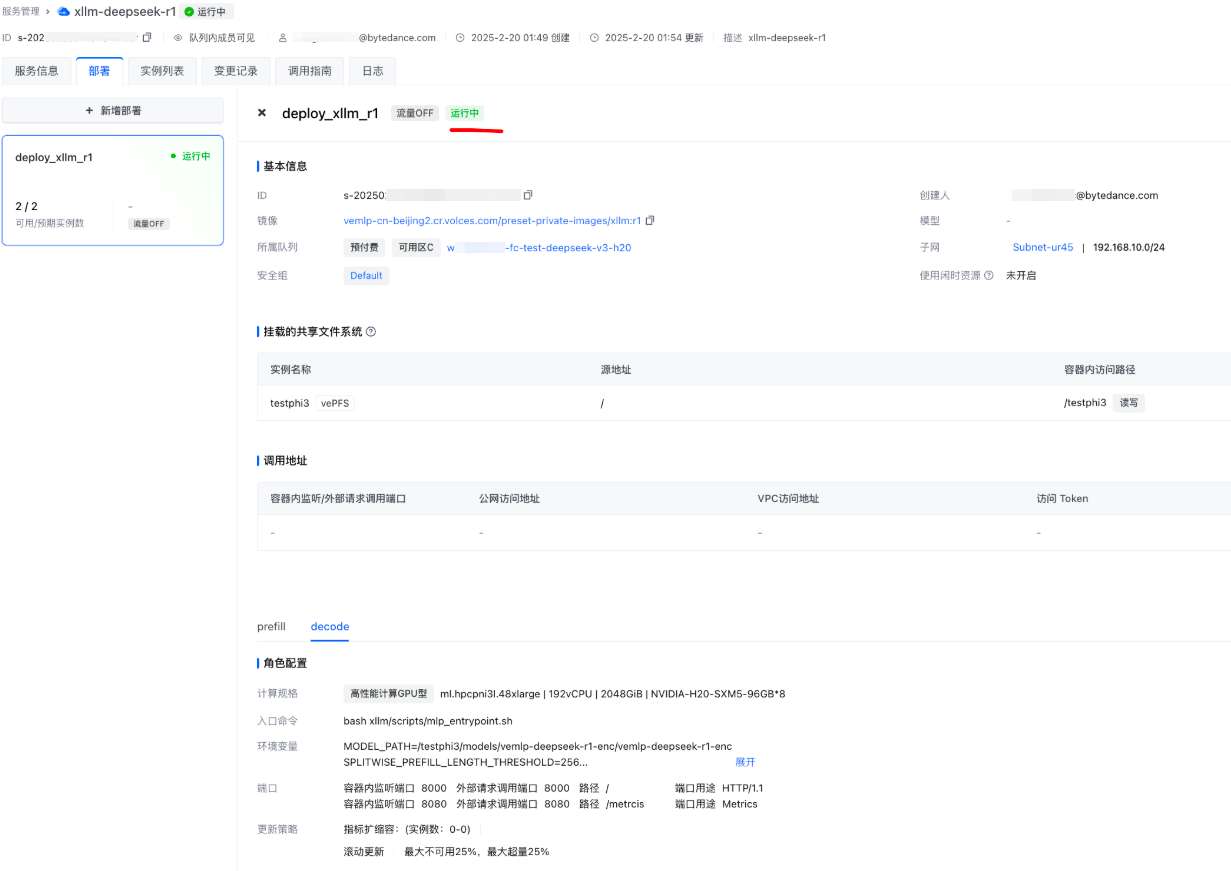Click the 192.168.10.0/24 subnet range
1231x871 pixels.
pos(1129,247)
